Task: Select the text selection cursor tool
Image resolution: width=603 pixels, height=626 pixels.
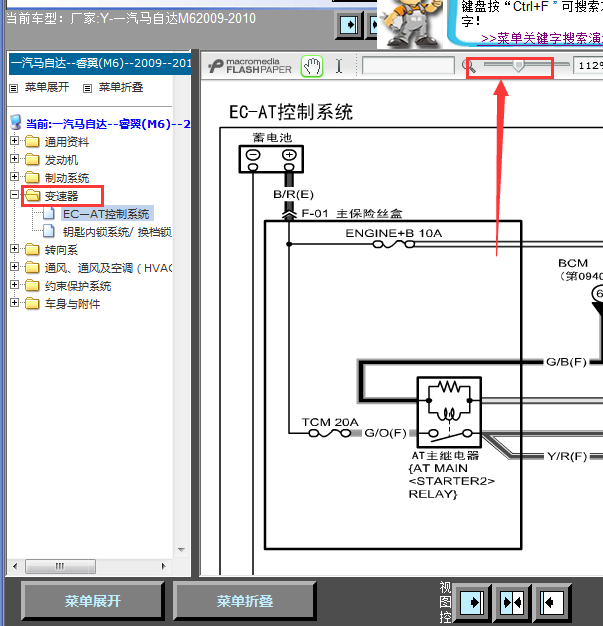Action: (x=339, y=66)
